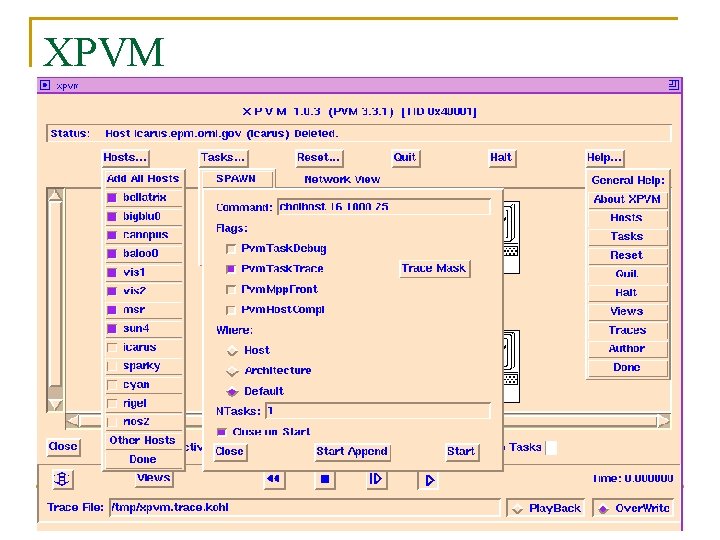720x540 pixels.
Task: Choose Other Hosts in the hosts menu
Action: [143, 440]
